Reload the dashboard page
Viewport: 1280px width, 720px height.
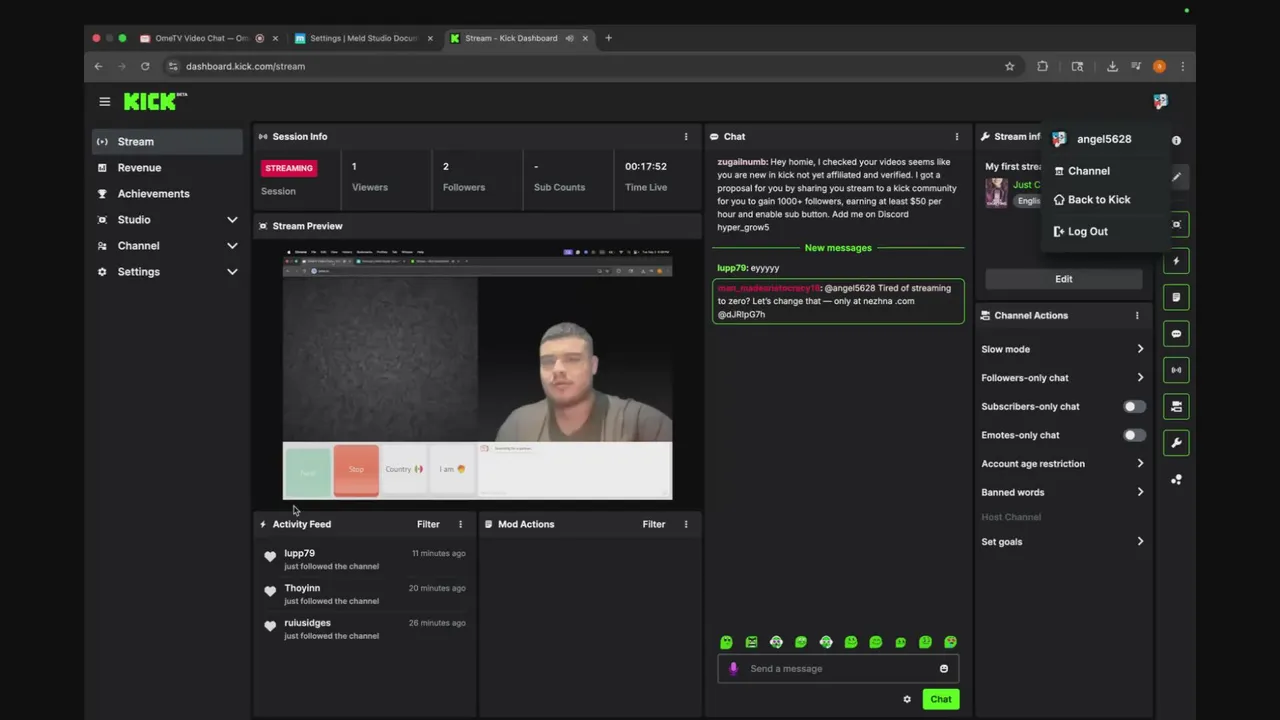click(x=145, y=66)
